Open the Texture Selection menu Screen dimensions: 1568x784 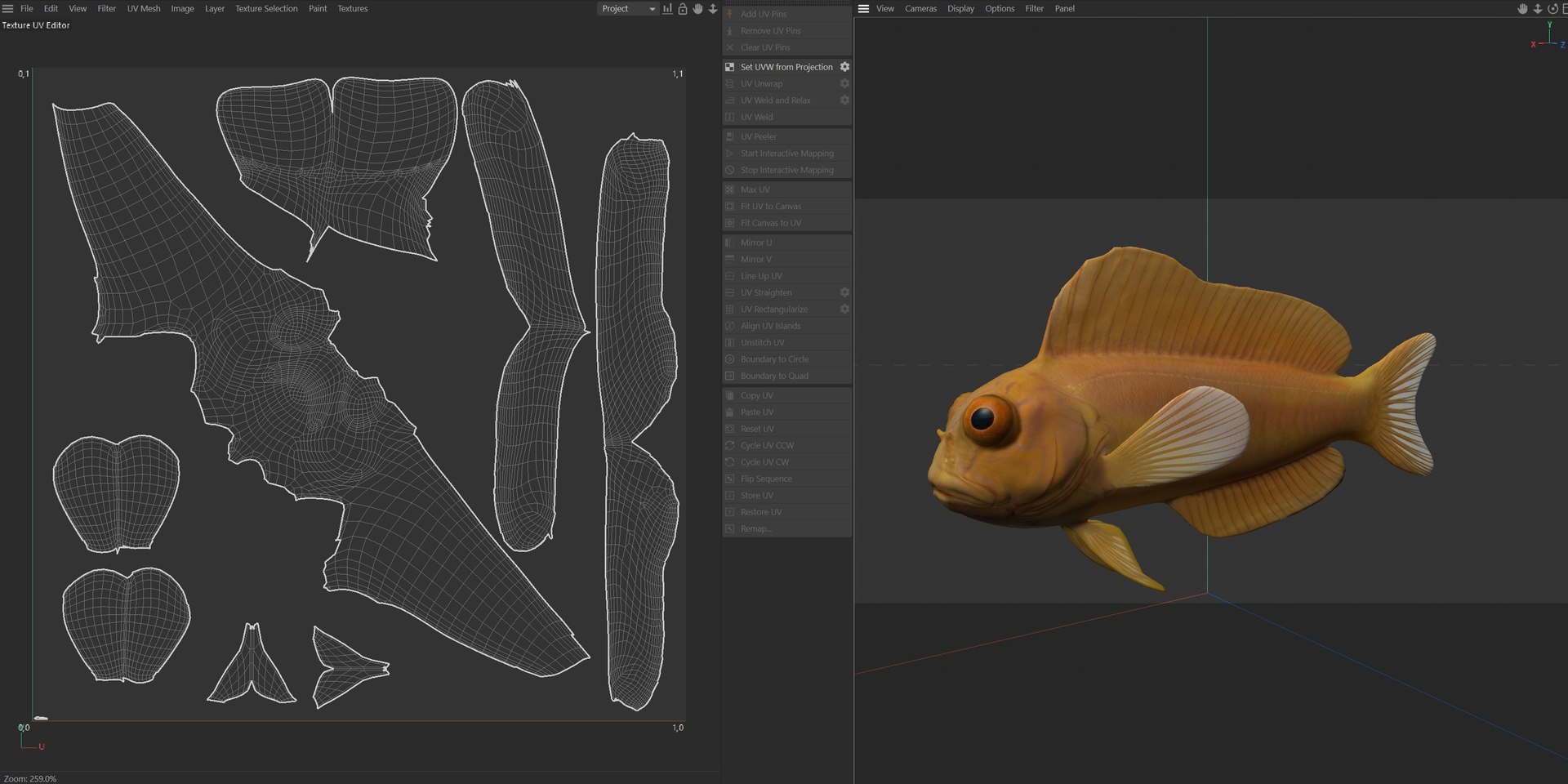pos(266,9)
